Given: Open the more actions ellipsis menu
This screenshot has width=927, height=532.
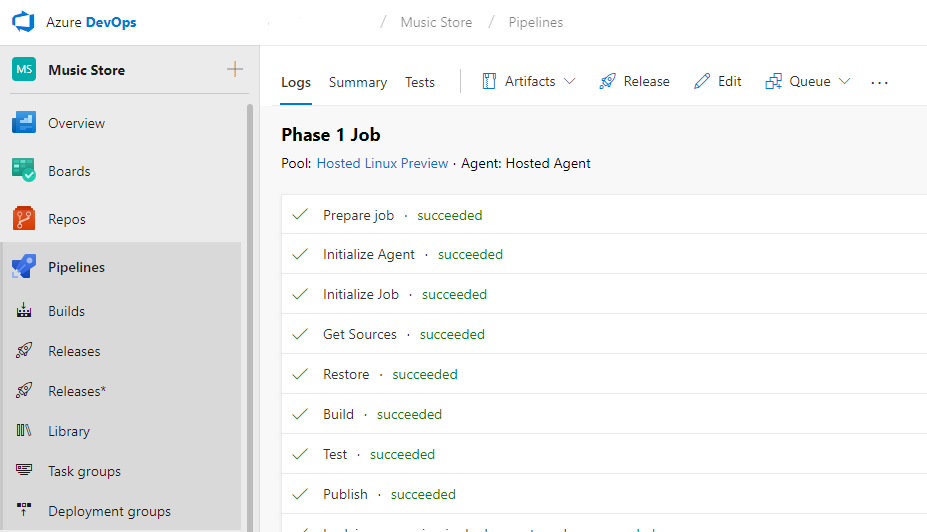Looking at the screenshot, I should pos(879,82).
